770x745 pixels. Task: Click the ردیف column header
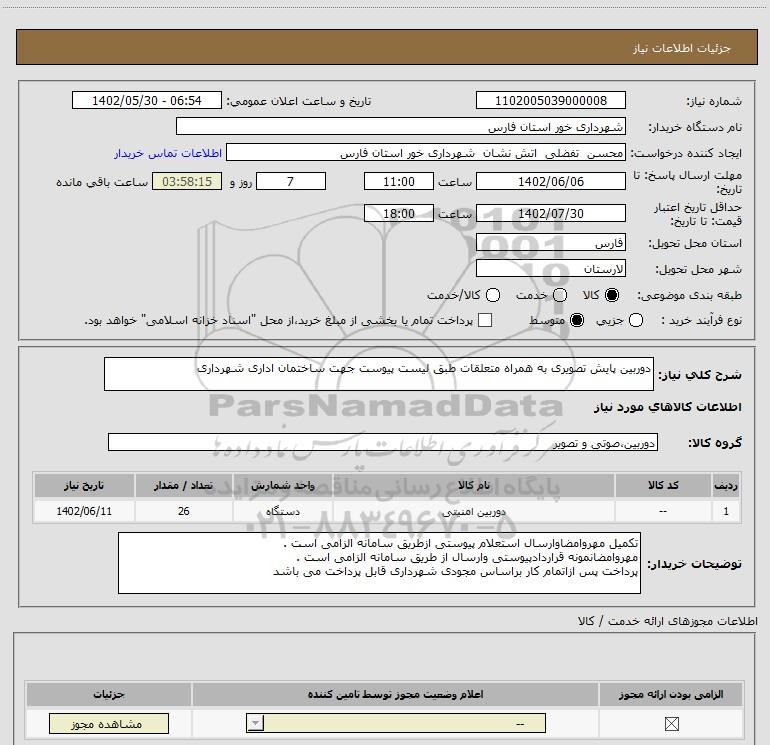(726, 485)
